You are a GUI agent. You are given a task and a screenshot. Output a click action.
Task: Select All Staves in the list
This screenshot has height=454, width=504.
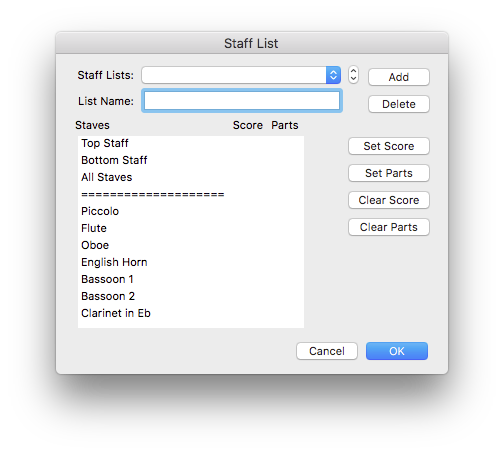pyautogui.click(x=191, y=177)
